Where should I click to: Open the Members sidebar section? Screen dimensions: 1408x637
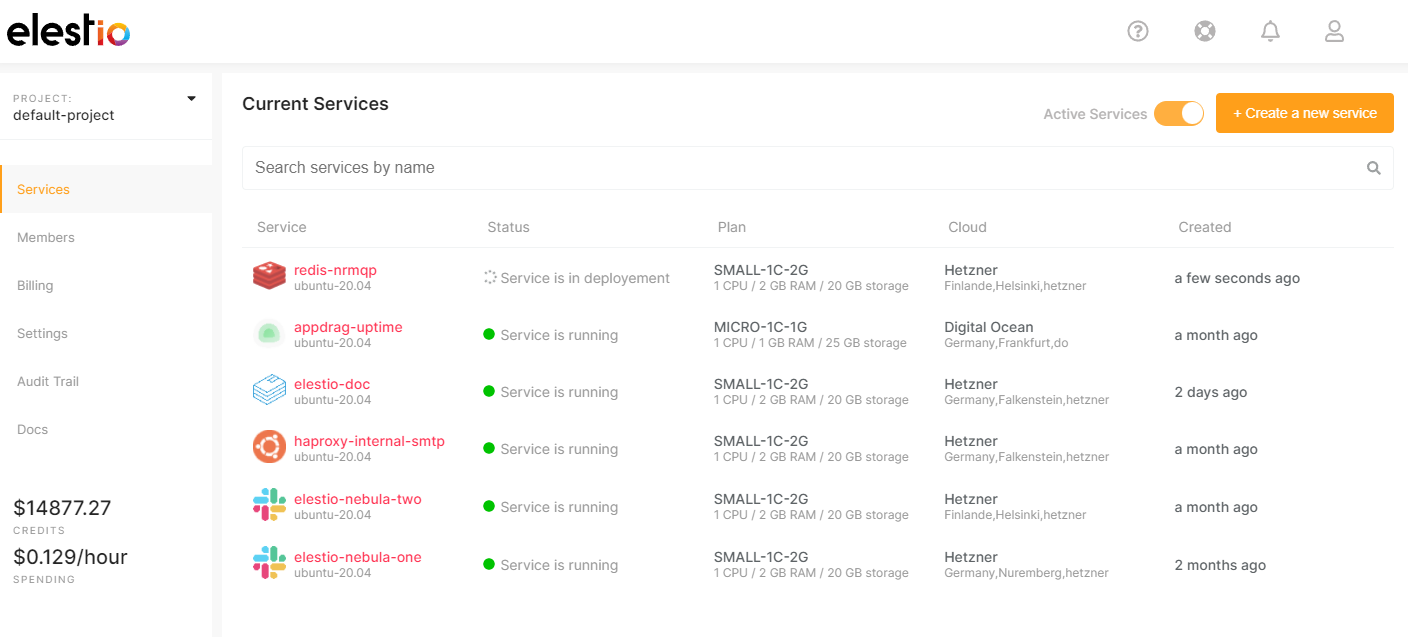(46, 238)
